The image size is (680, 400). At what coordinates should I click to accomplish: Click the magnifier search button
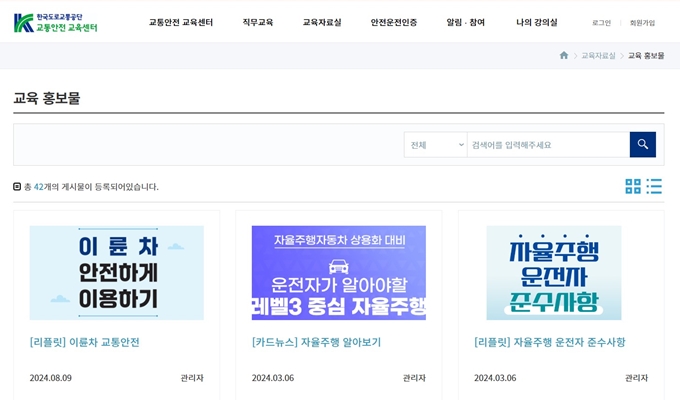tap(643, 144)
